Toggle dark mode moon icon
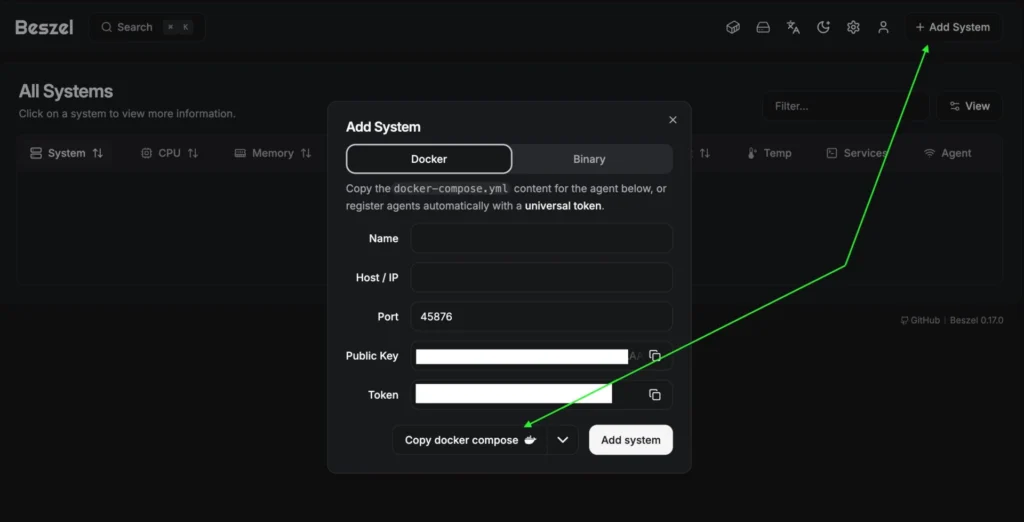 [x=823, y=27]
